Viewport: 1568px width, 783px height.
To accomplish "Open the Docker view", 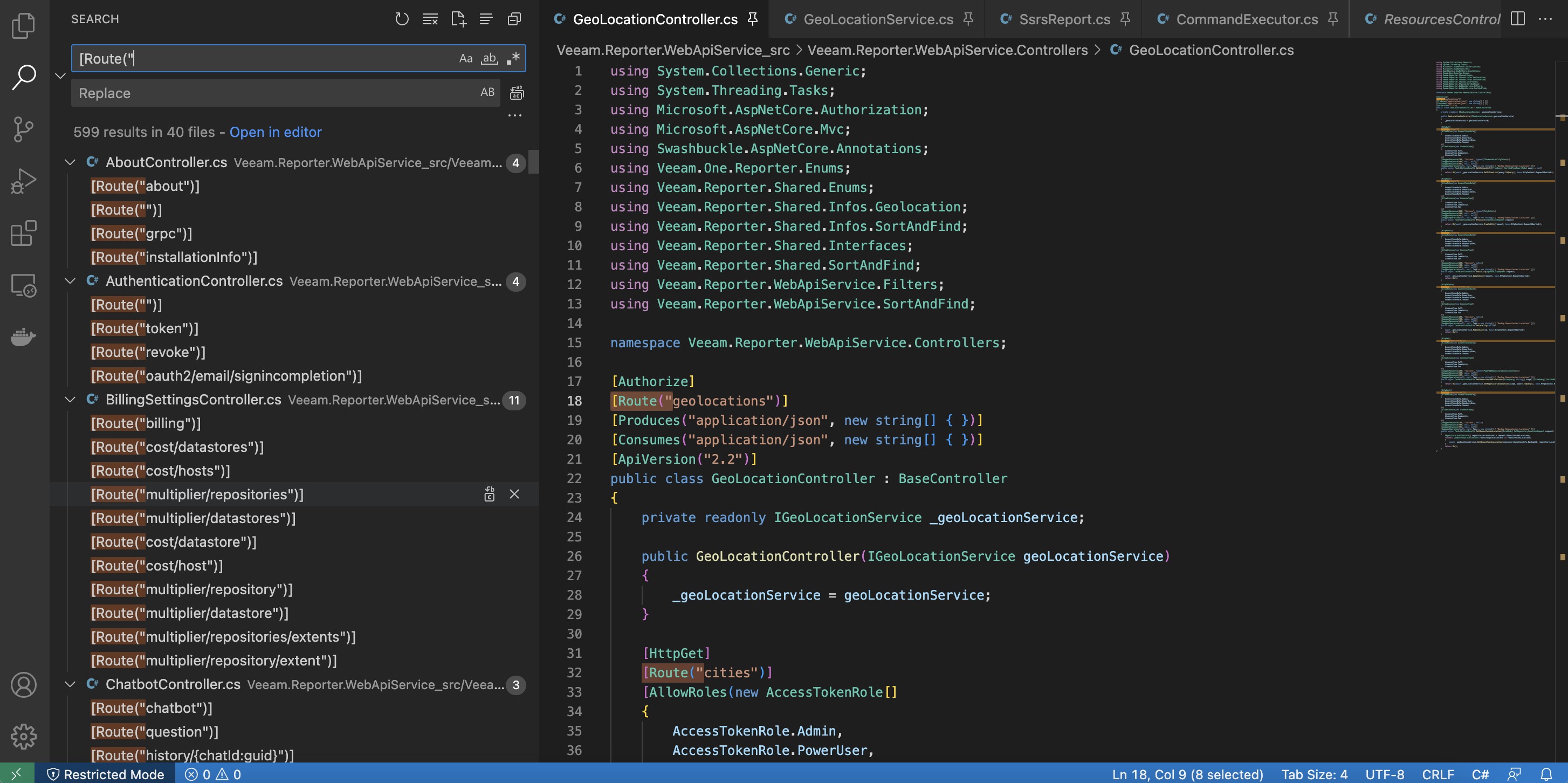I will tap(24, 336).
